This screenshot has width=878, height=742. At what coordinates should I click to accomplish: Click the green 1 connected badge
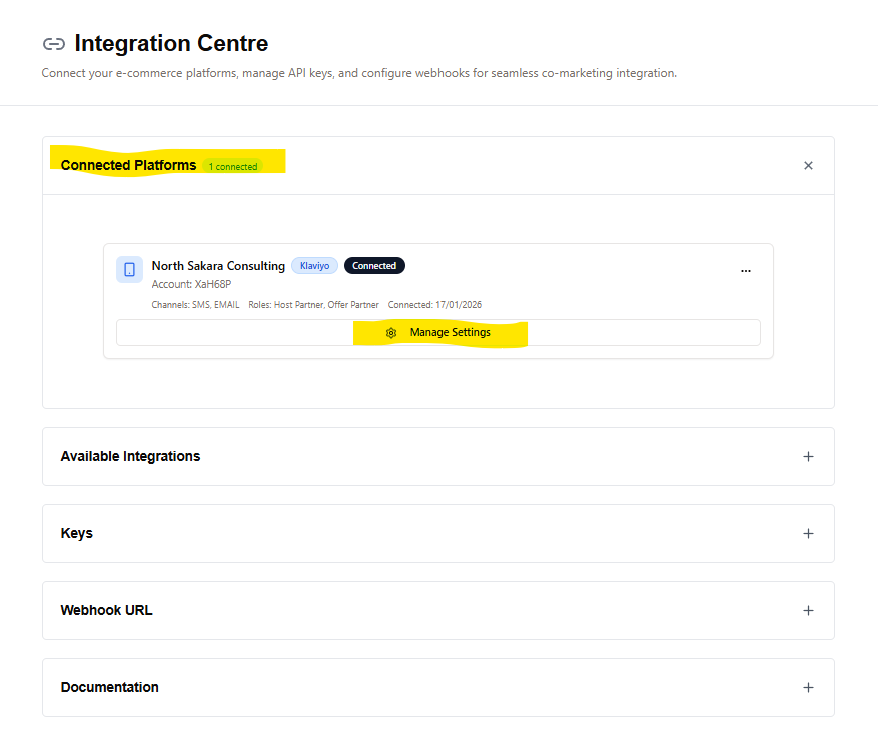[x=233, y=166]
